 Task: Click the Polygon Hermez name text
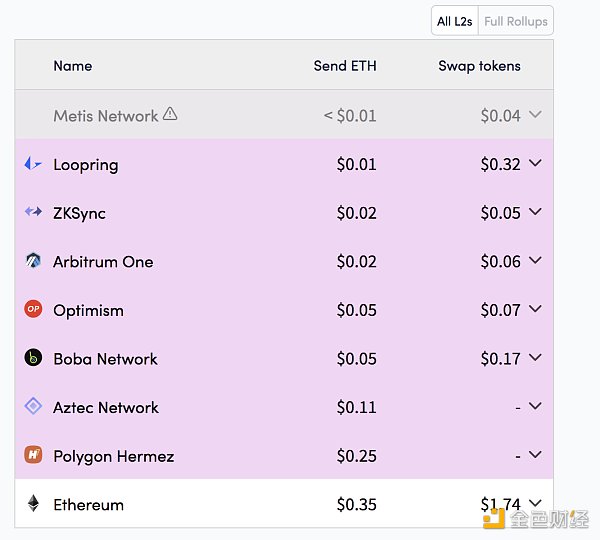[x=113, y=456]
